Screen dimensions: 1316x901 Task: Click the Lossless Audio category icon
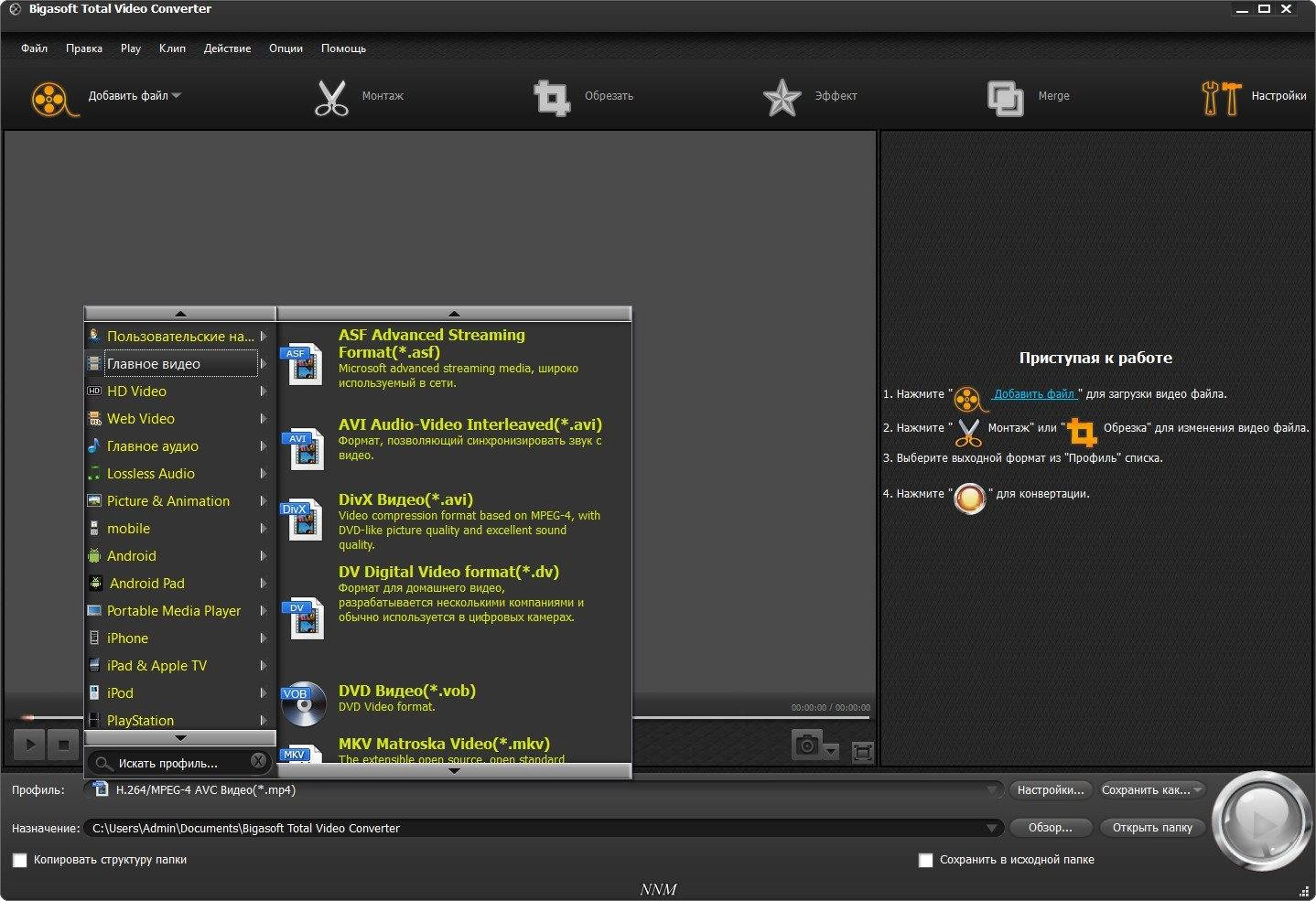tap(94, 474)
